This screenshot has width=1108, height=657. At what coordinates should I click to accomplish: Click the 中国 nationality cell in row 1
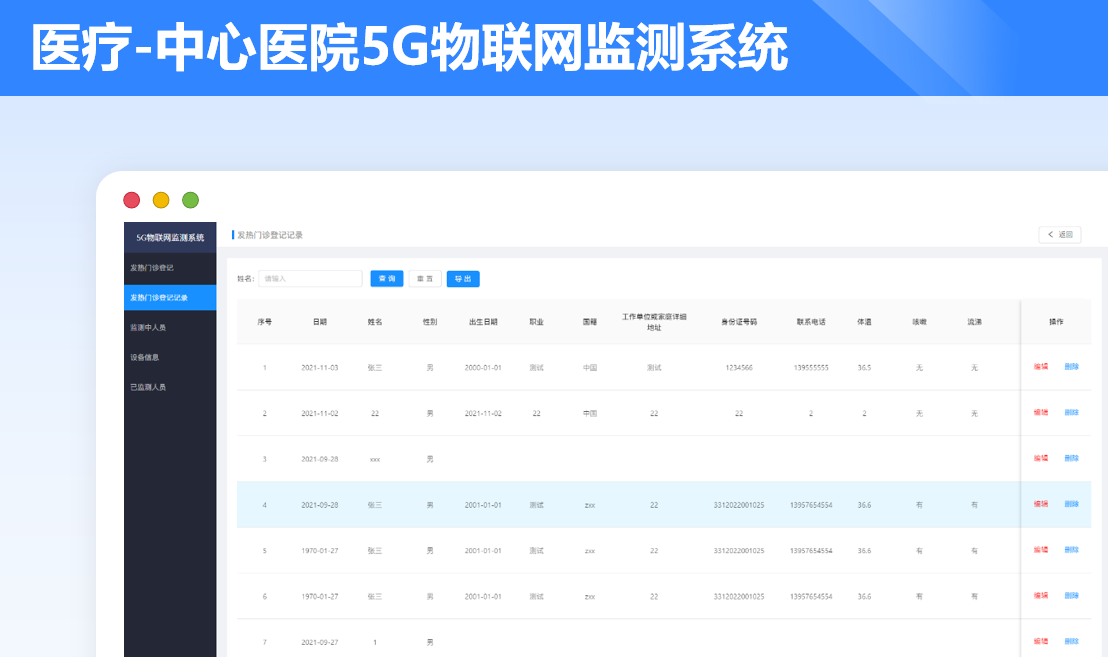point(590,367)
